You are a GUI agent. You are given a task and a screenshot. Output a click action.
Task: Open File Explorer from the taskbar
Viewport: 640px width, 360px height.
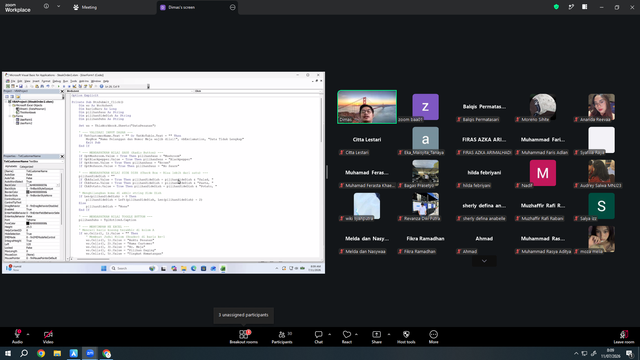(57, 353)
